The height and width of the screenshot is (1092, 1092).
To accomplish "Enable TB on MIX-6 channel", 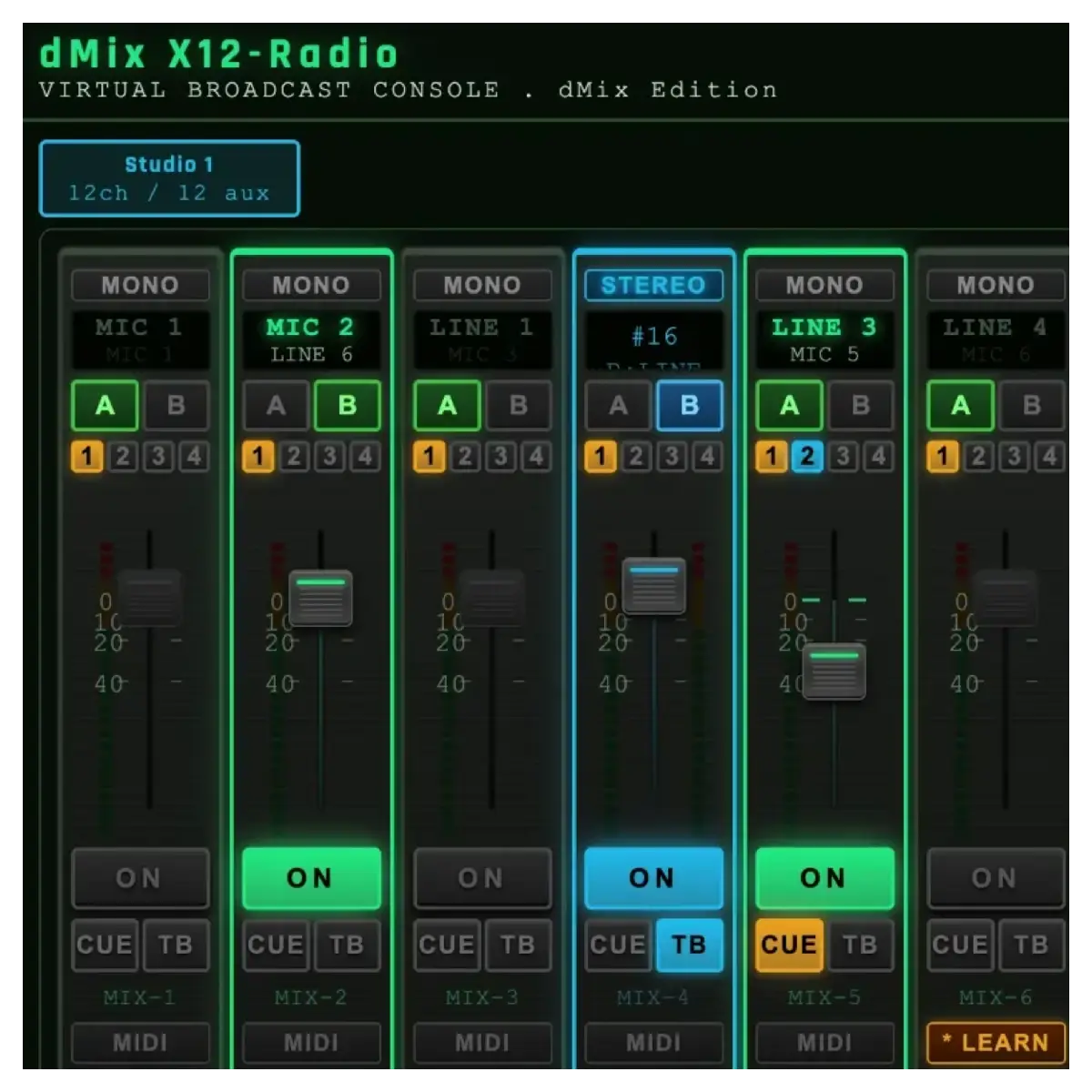I will click(1031, 945).
